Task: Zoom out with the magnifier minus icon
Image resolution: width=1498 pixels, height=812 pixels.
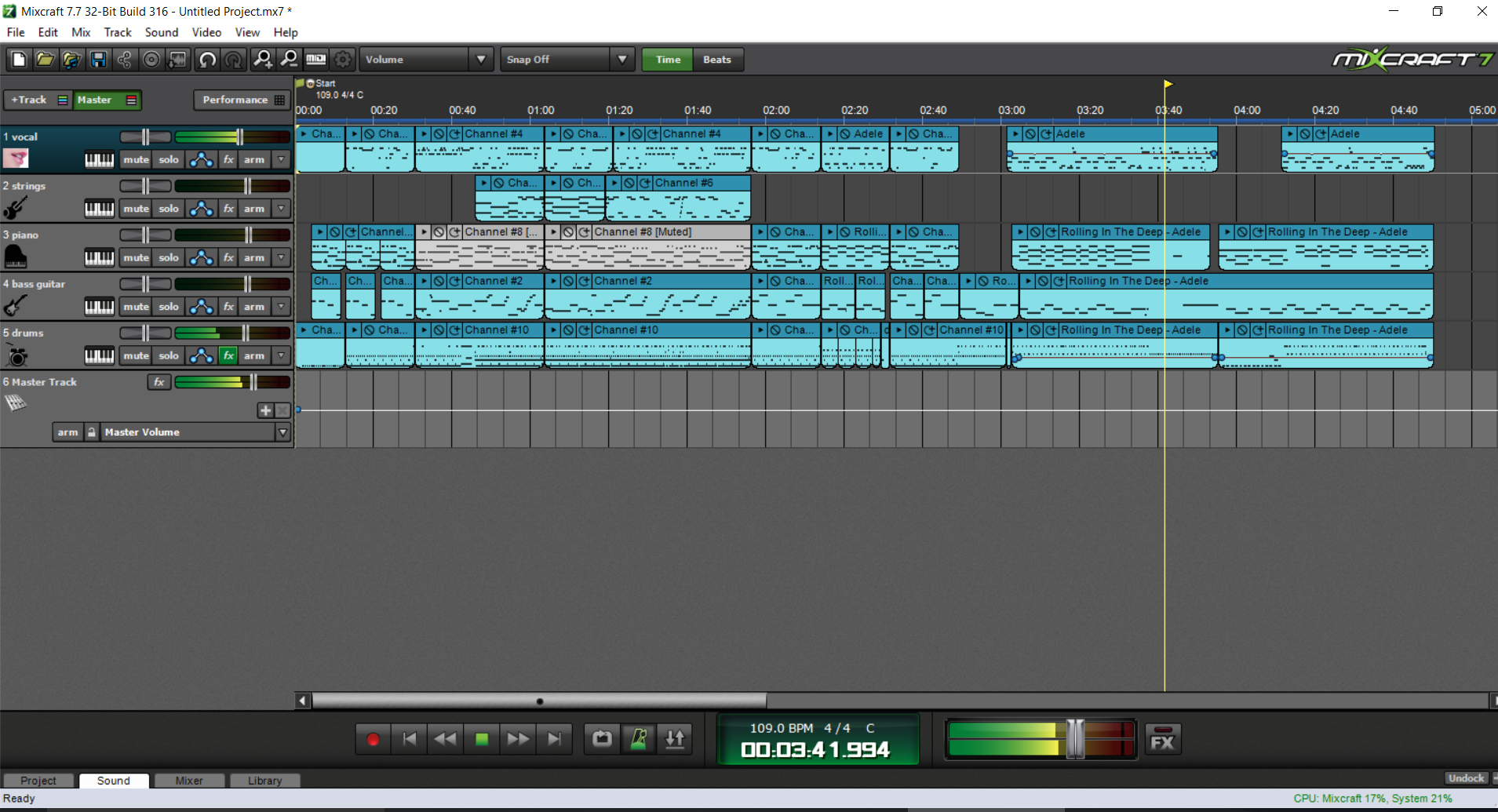Action: 289,60
